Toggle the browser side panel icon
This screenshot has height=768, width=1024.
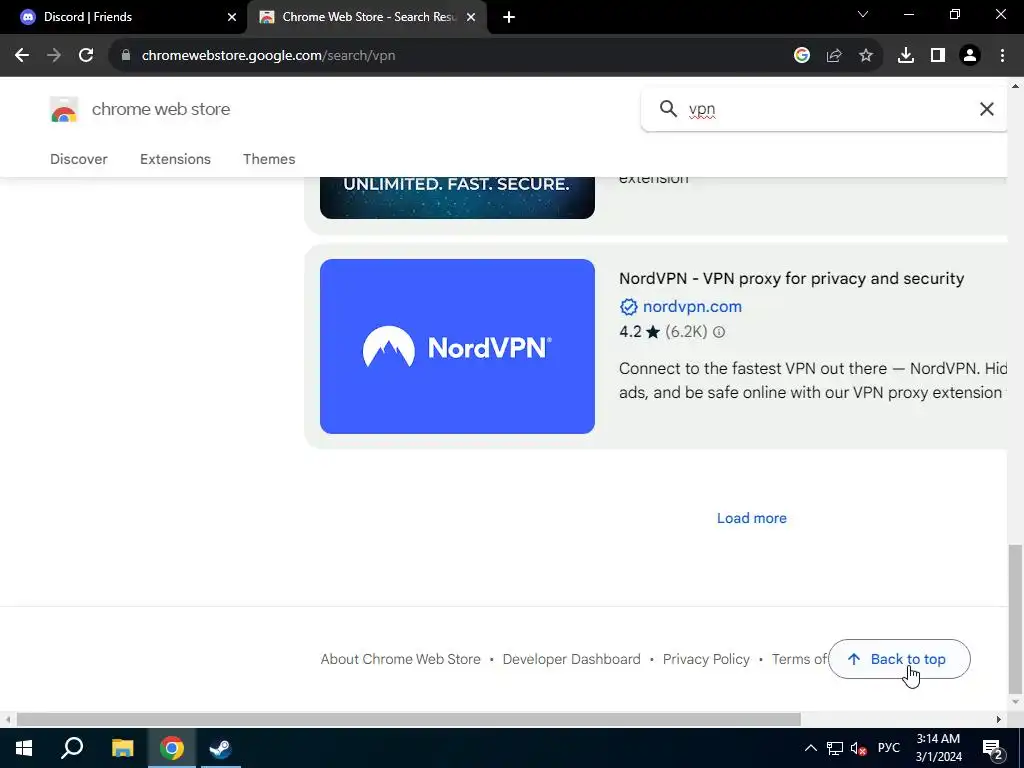pos(938,56)
